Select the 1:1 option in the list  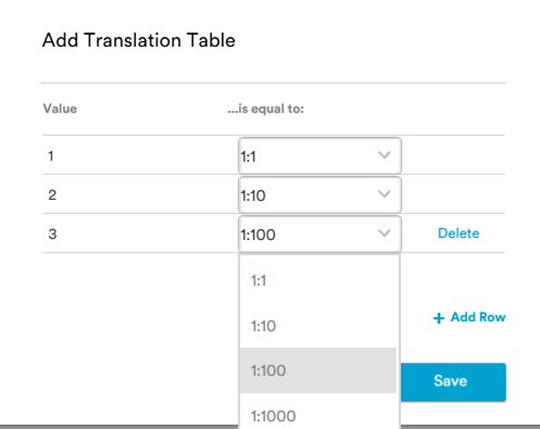318,281
